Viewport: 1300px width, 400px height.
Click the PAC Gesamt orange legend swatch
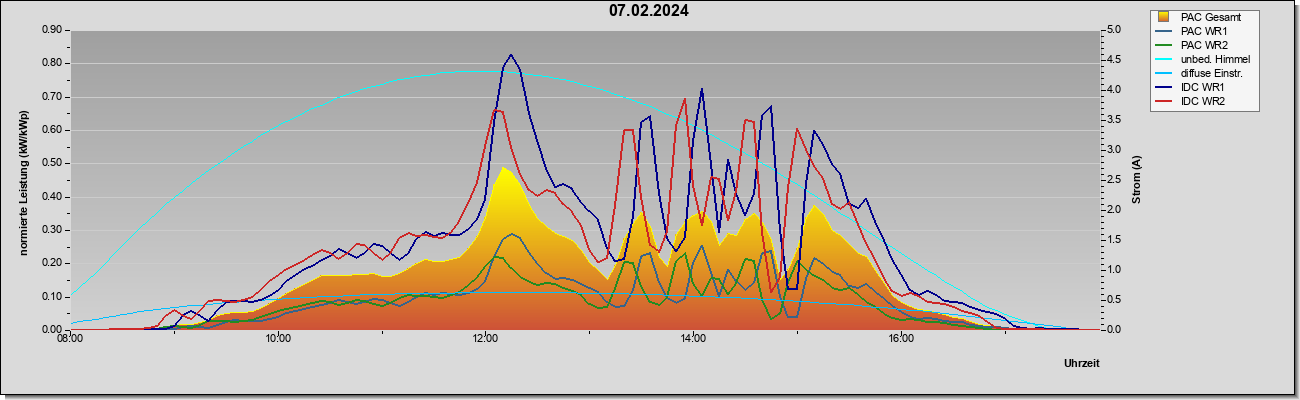tap(1163, 17)
